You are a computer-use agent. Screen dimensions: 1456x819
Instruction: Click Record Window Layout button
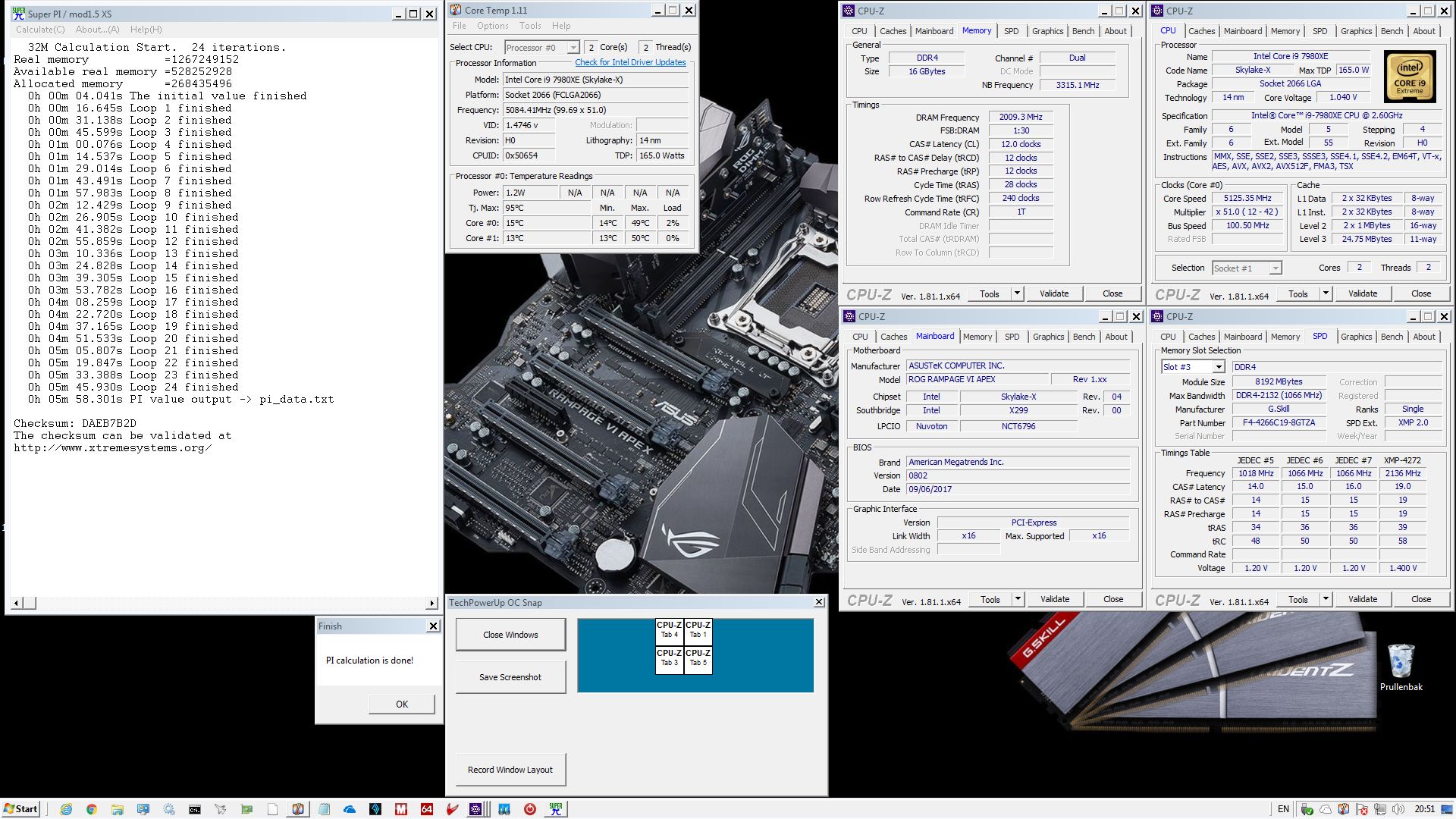coord(510,770)
